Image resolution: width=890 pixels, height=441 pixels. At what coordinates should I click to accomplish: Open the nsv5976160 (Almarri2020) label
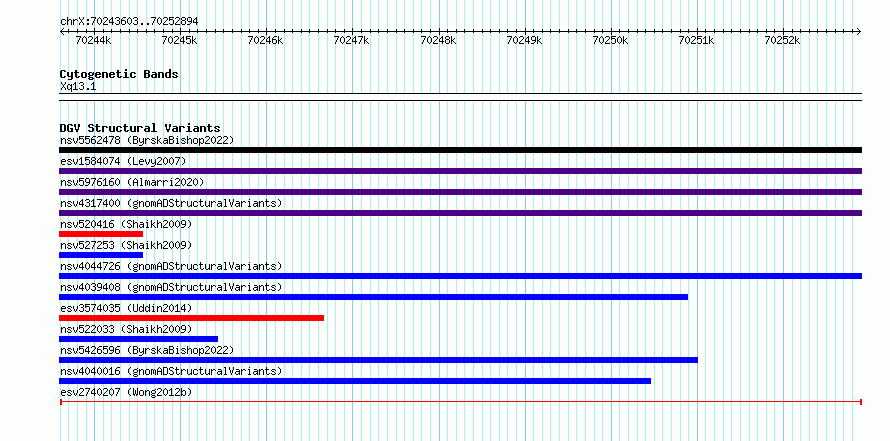point(132,182)
